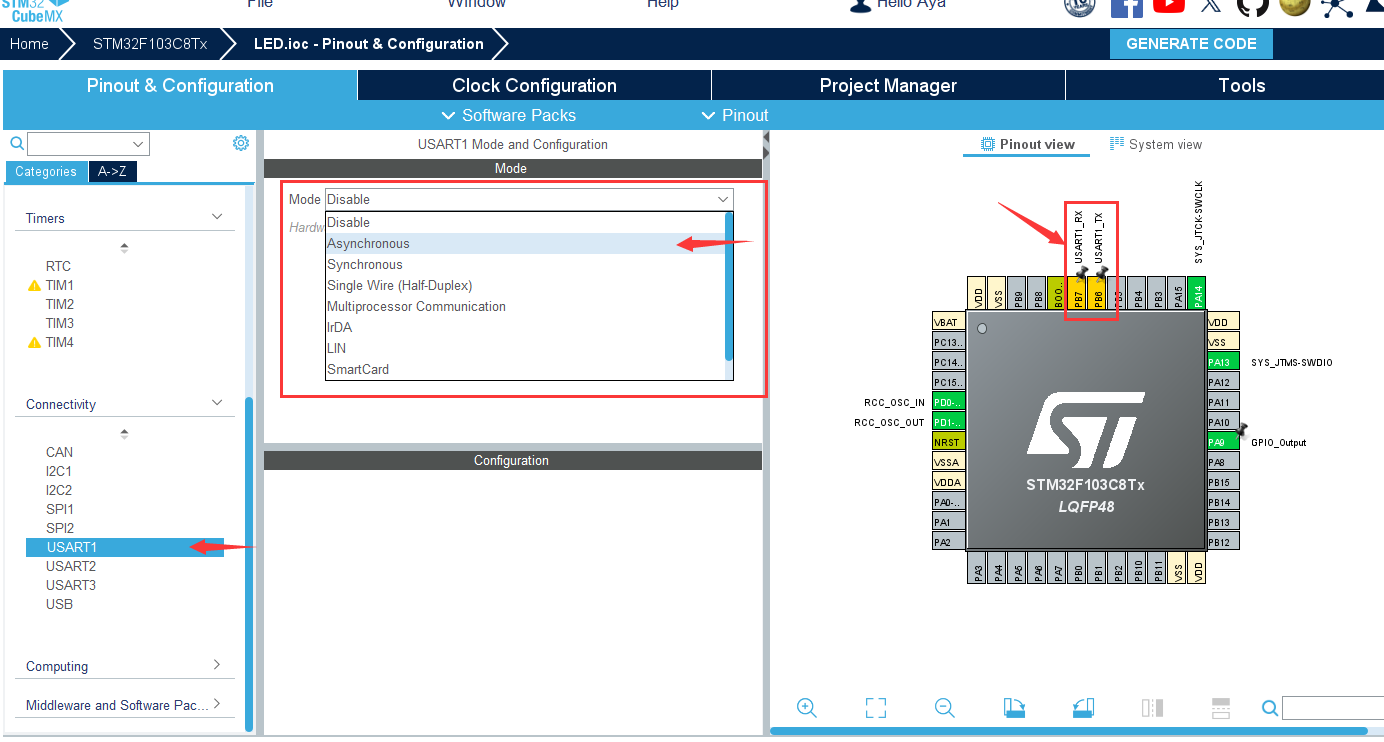Screen dimensions: 1384x742
Task: Rotate the chip view counter-clockwise
Action: pos(1083,708)
